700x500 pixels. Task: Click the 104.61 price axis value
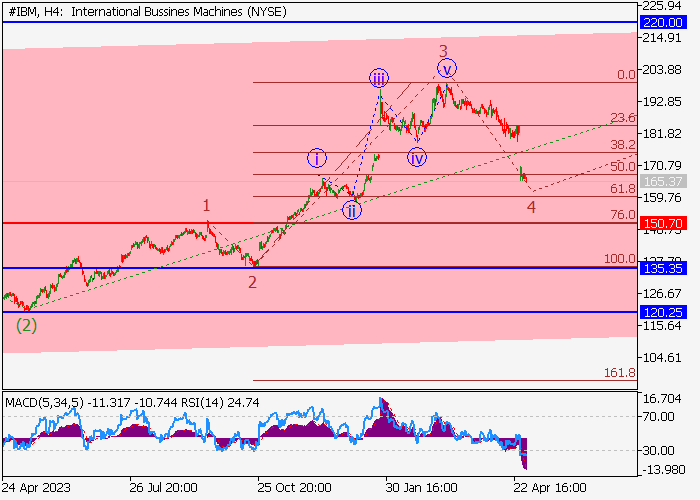point(662,358)
